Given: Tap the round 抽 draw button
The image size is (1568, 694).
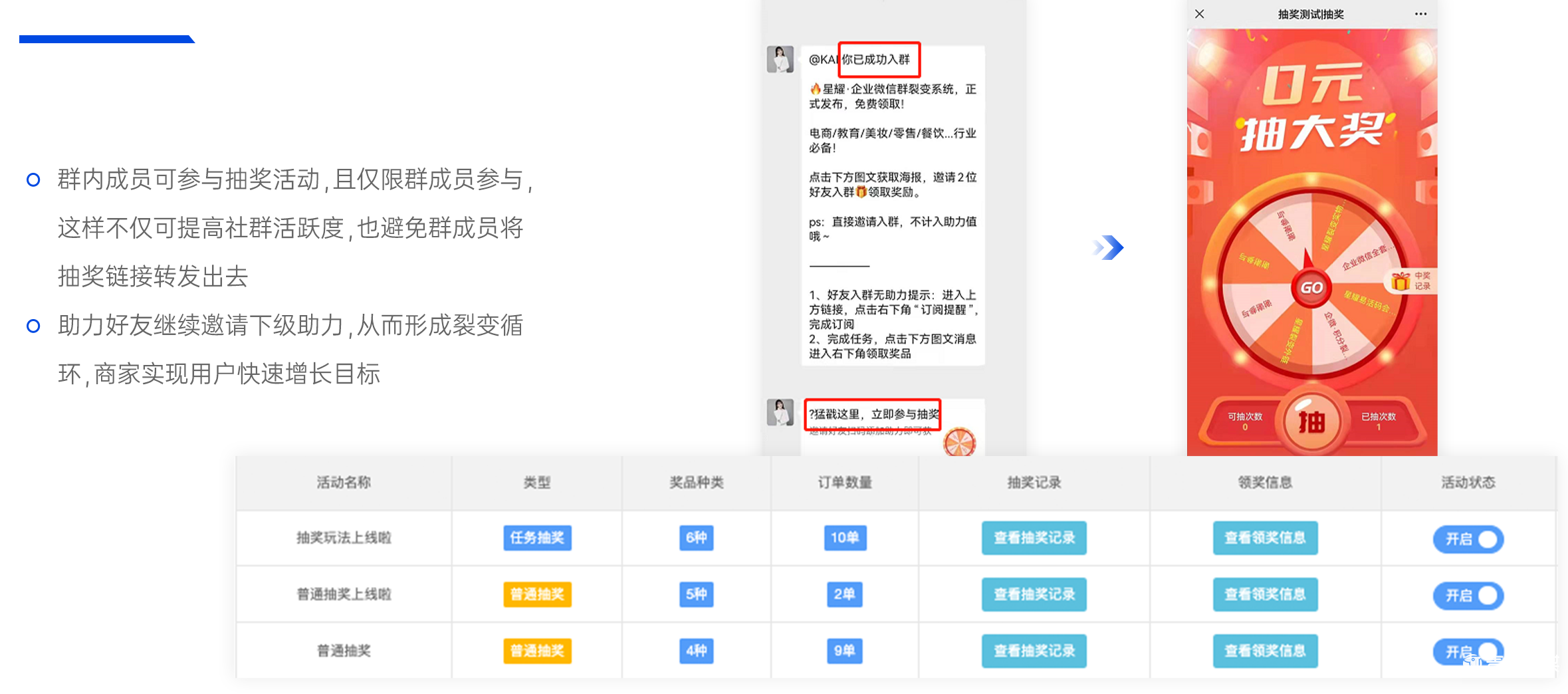Looking at the screenshot, I should tap(1311, 421).
